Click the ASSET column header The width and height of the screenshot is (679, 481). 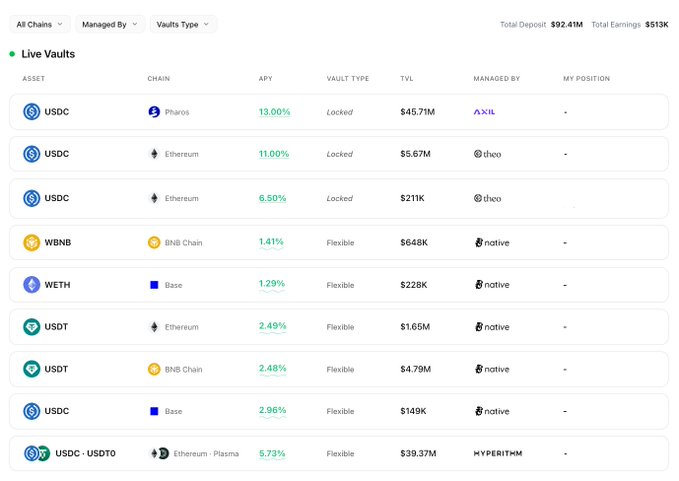point(34,78)
